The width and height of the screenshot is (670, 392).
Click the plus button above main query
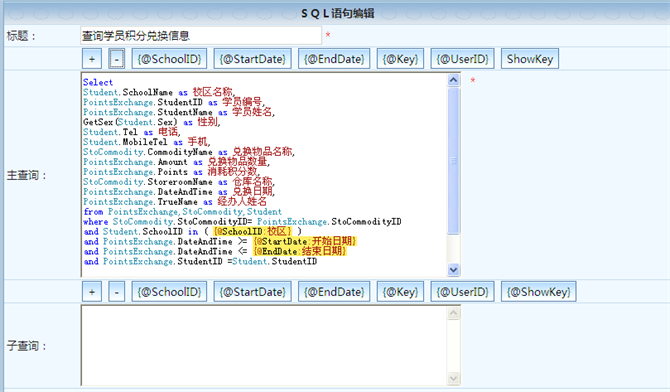[x=92, y=59]
